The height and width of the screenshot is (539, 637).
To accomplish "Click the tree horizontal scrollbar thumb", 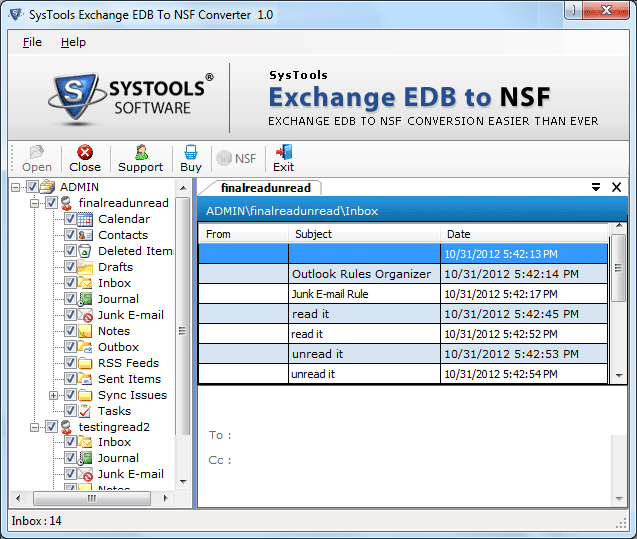I will (x=92, y=498).
